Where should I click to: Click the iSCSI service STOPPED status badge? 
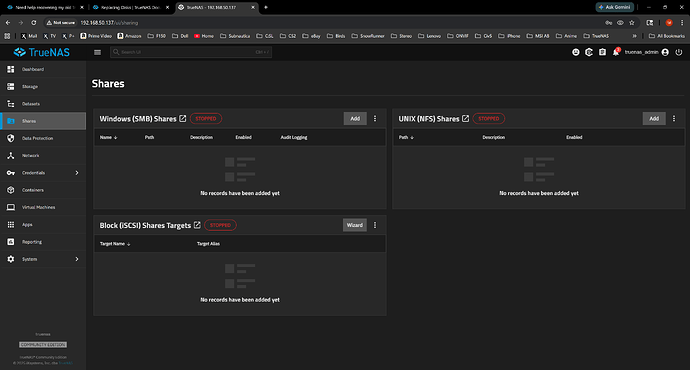click(x=220, y=225)
